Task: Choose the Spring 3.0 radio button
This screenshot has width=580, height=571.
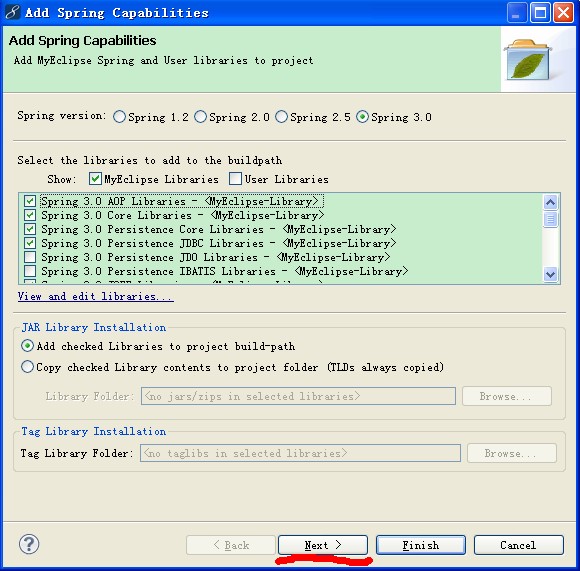Action: click(x=362, y=117)
